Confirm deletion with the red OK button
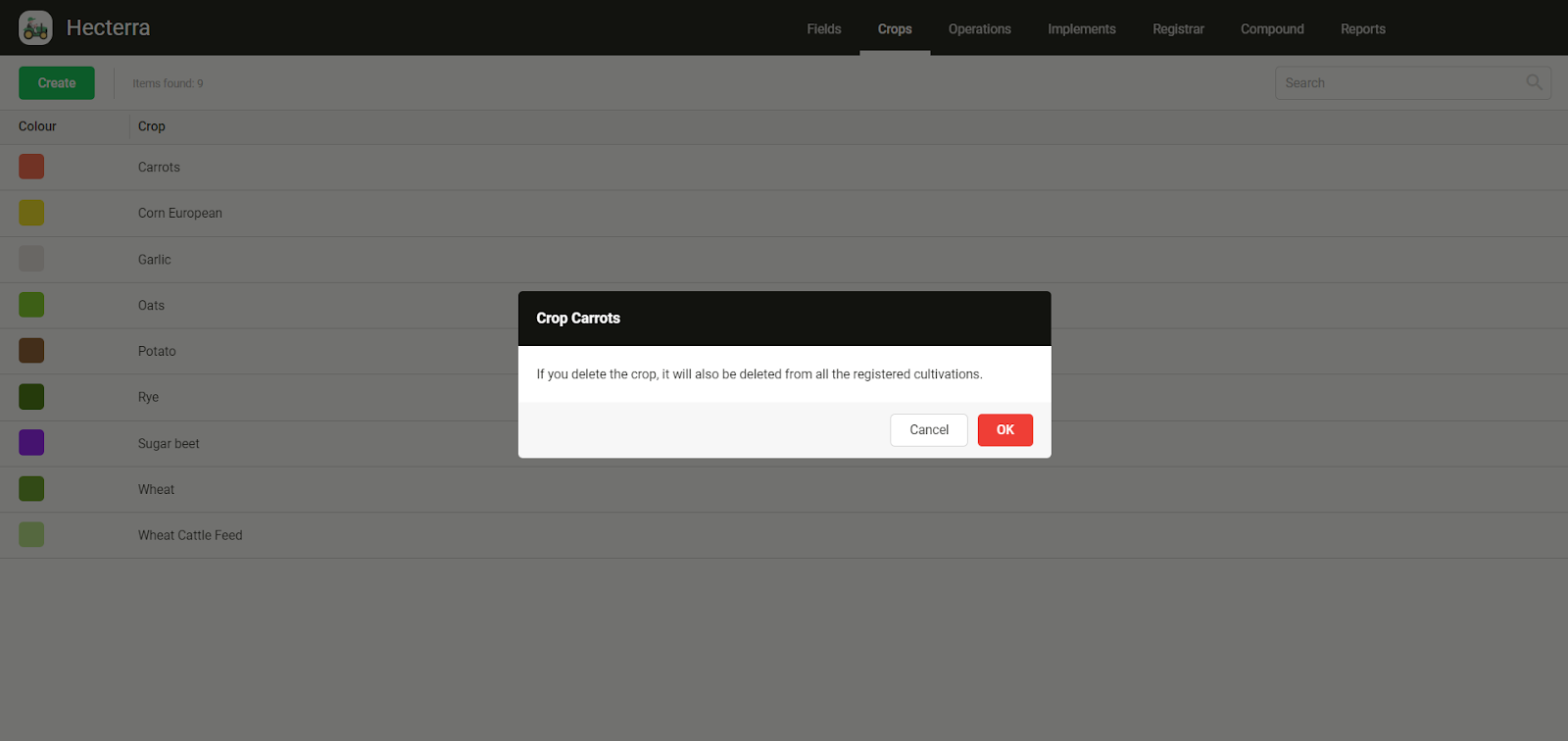This screenshot has width=1568, height=741. [x=1004, y=430]
